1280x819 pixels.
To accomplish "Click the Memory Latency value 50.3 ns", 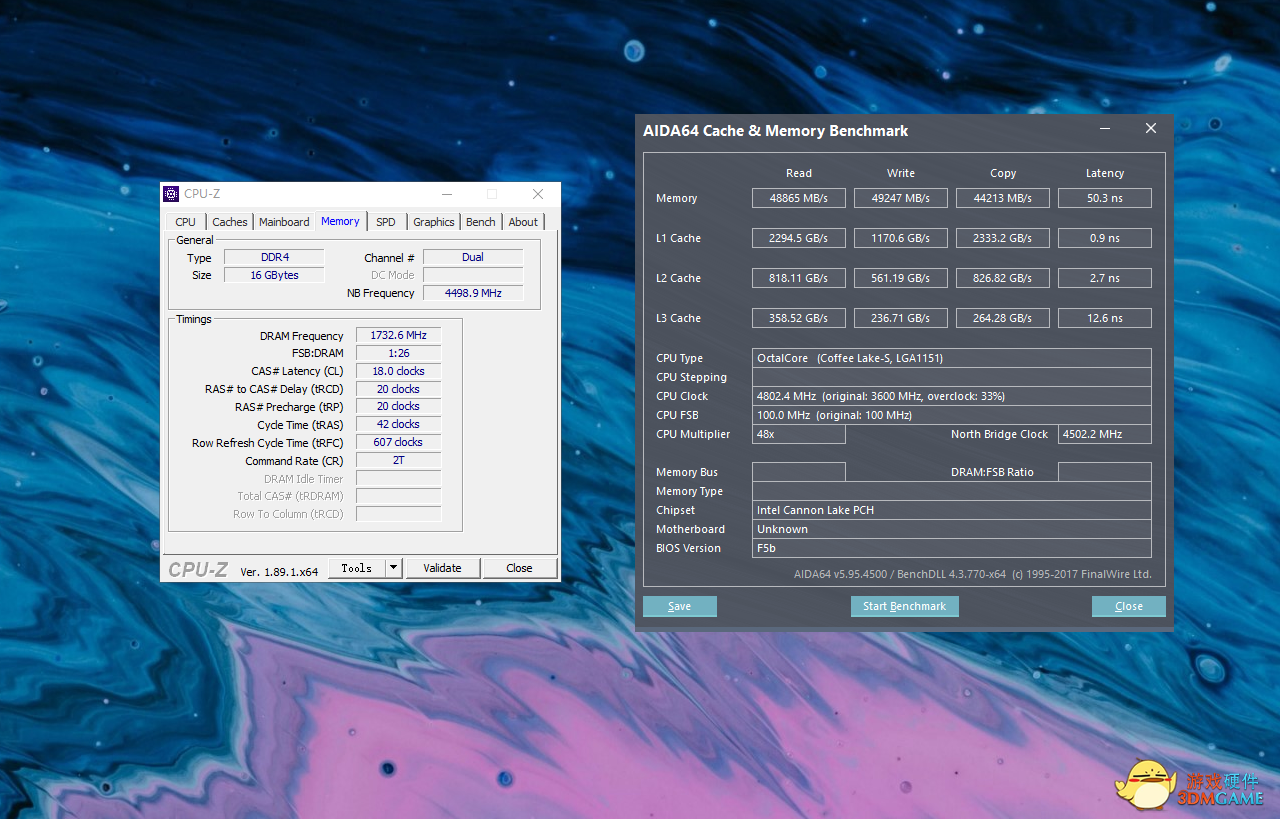I will (x=1105, y=198).
